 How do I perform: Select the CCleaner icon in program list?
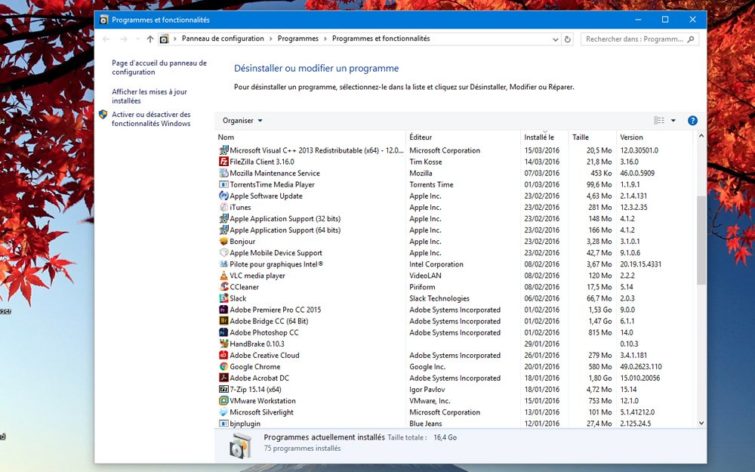pos(223,287)
